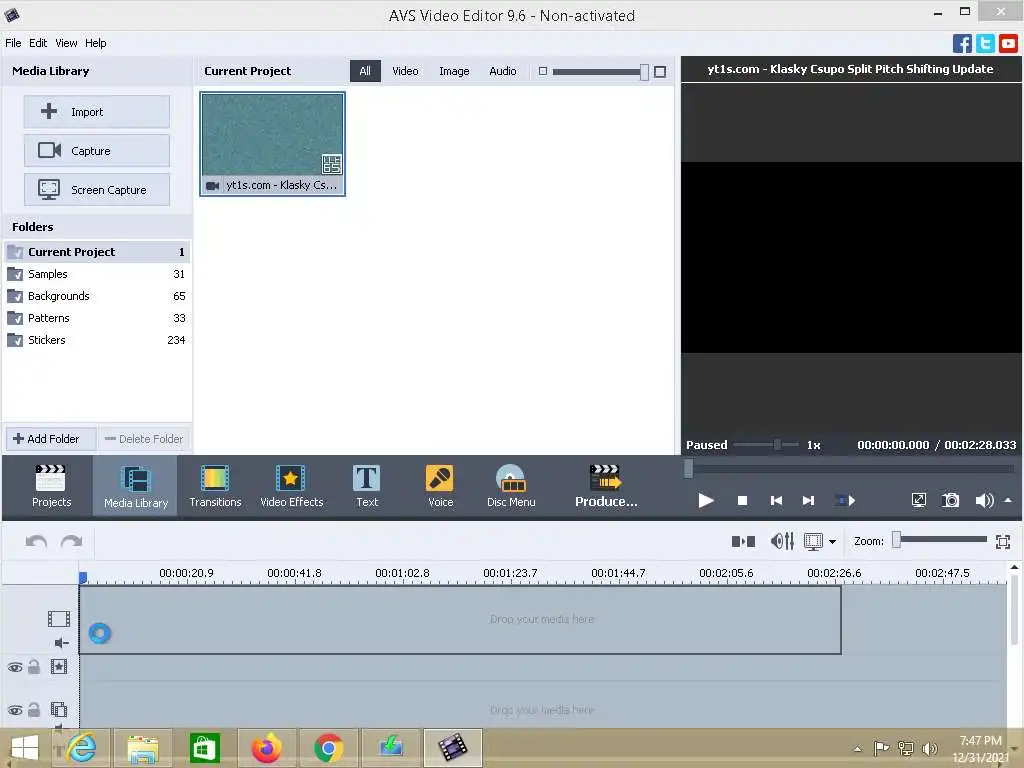1024x768 pixels.
Task: Expand the volume control arrow
Action: pos(1008,500)
